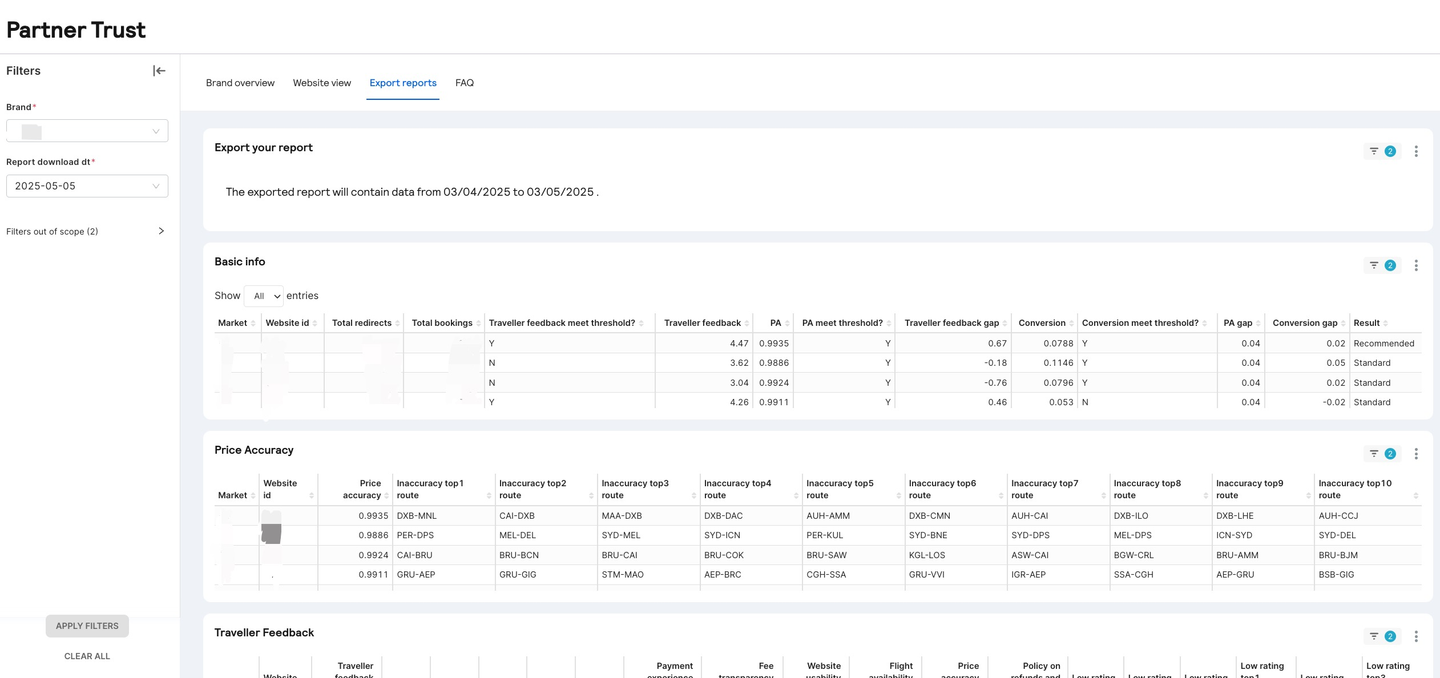Click the KGL-LOS route cell
This screenshot has height=678, width=1440.
927,555
